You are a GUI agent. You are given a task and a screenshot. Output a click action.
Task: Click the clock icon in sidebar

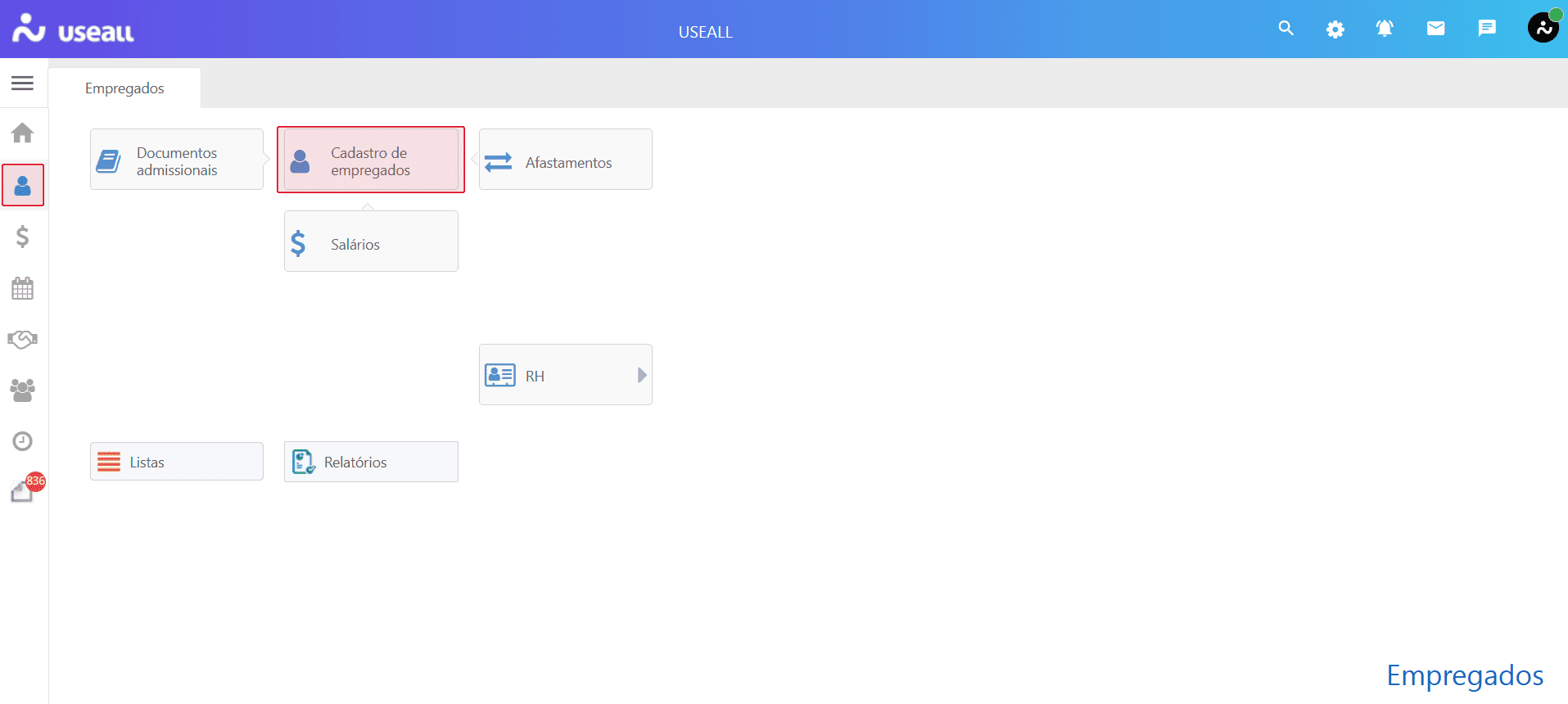point(23,441)
